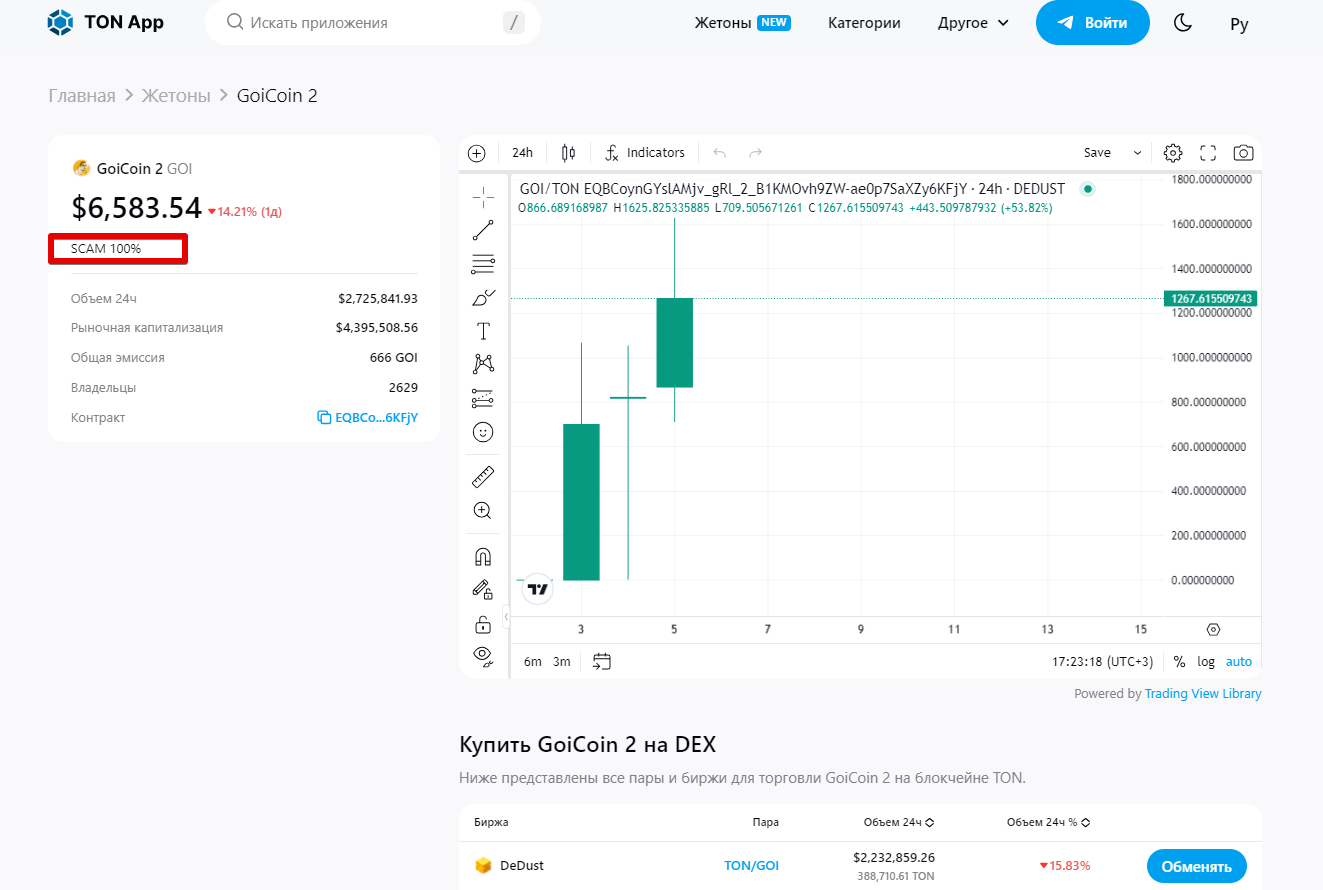Toggle stay in drawing mode pencil-lock
Image resolution: width=1323 pixels, height=890 pixels.
click(x=483, y=590)
